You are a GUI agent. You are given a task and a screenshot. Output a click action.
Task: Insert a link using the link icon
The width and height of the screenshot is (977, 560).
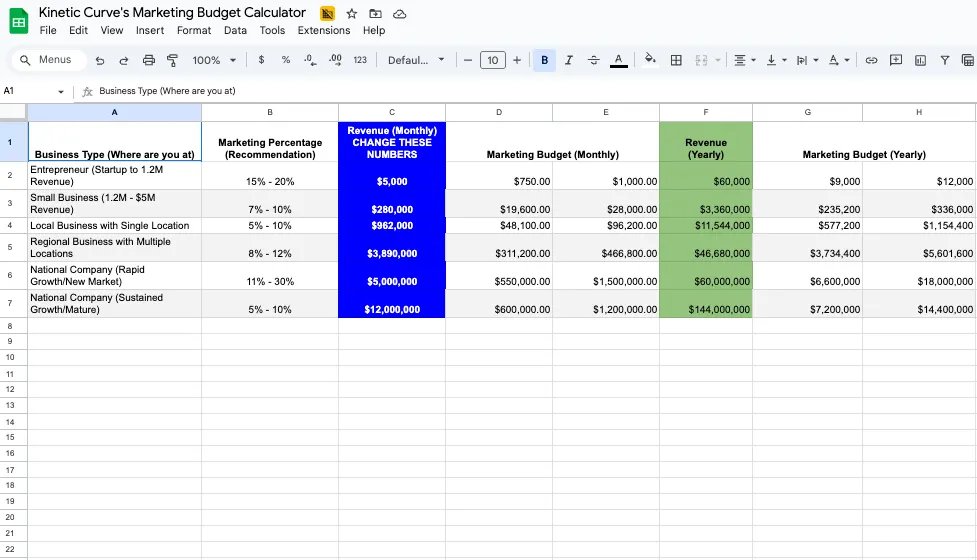(871, 60)
